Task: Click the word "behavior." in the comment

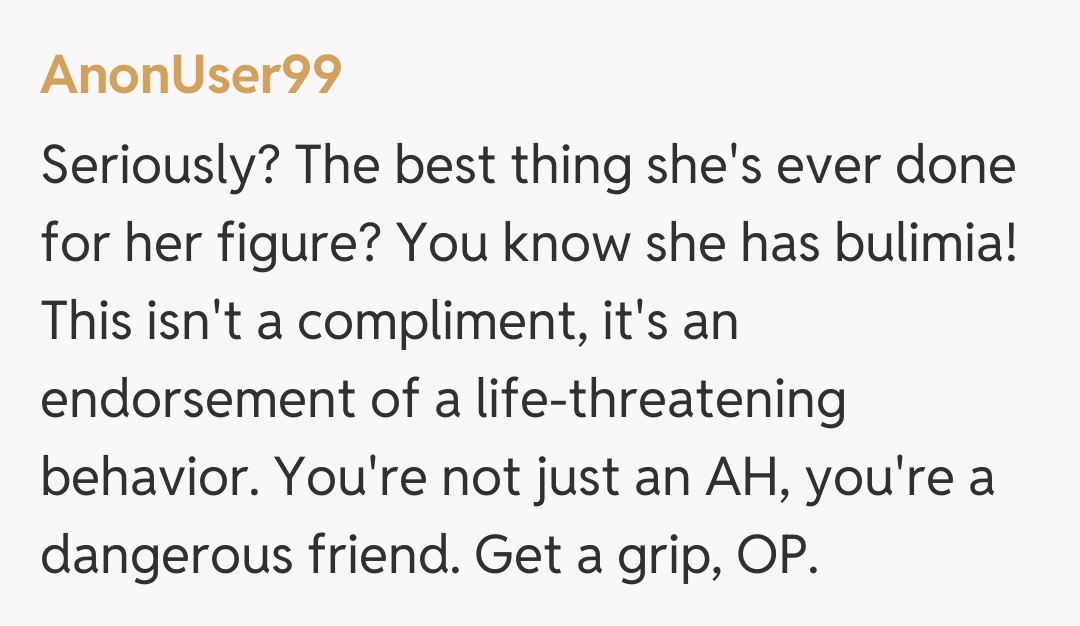Action: (149, 479)
